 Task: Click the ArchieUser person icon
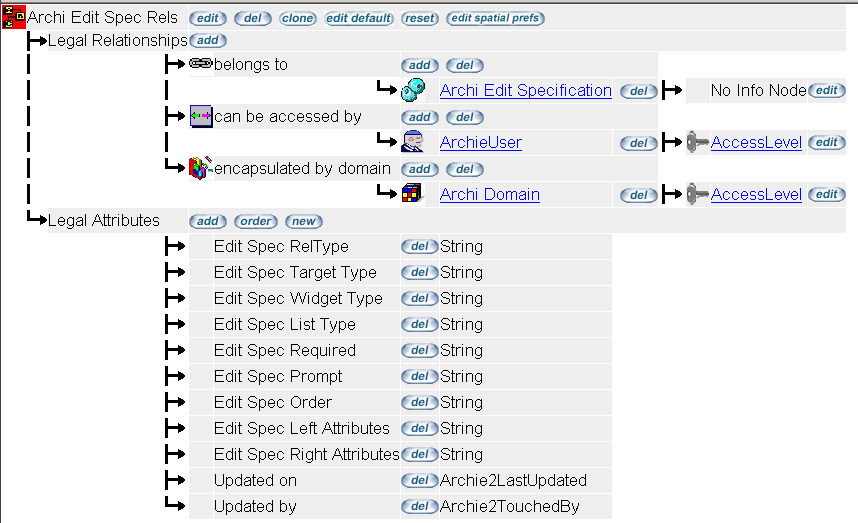click(x=414, y=143)
